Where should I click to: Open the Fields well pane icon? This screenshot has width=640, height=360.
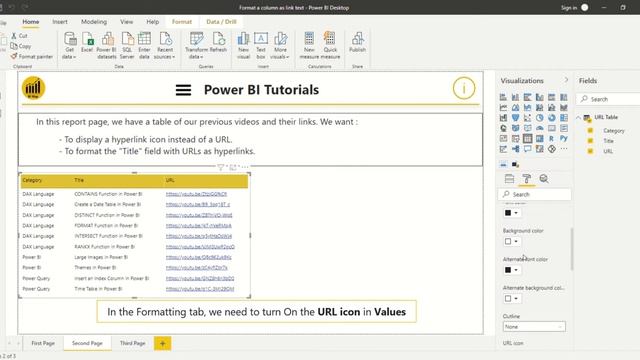pyautogui.click(x=509, y=178)
